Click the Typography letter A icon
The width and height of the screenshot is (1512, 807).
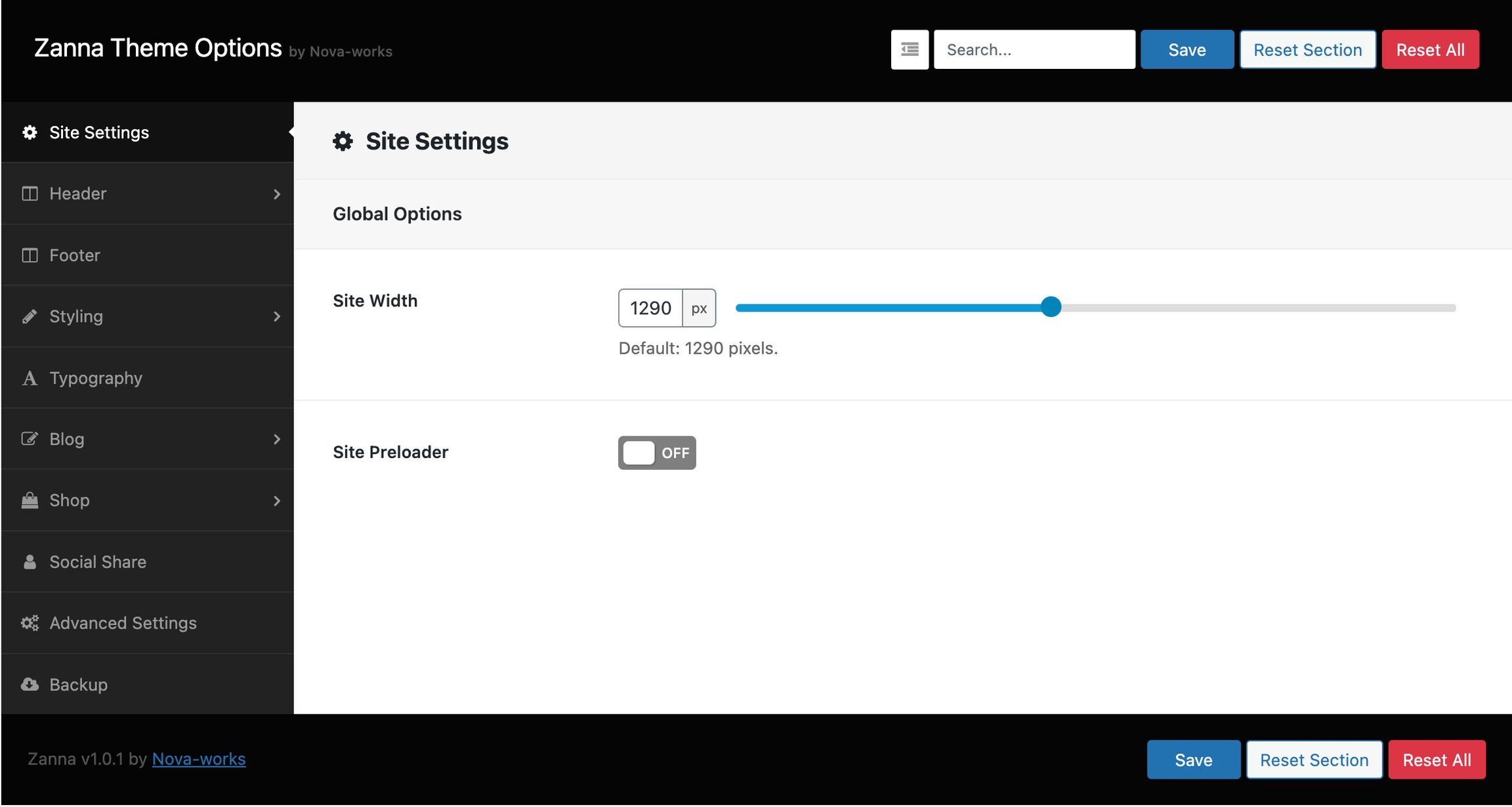pos(30,378)
